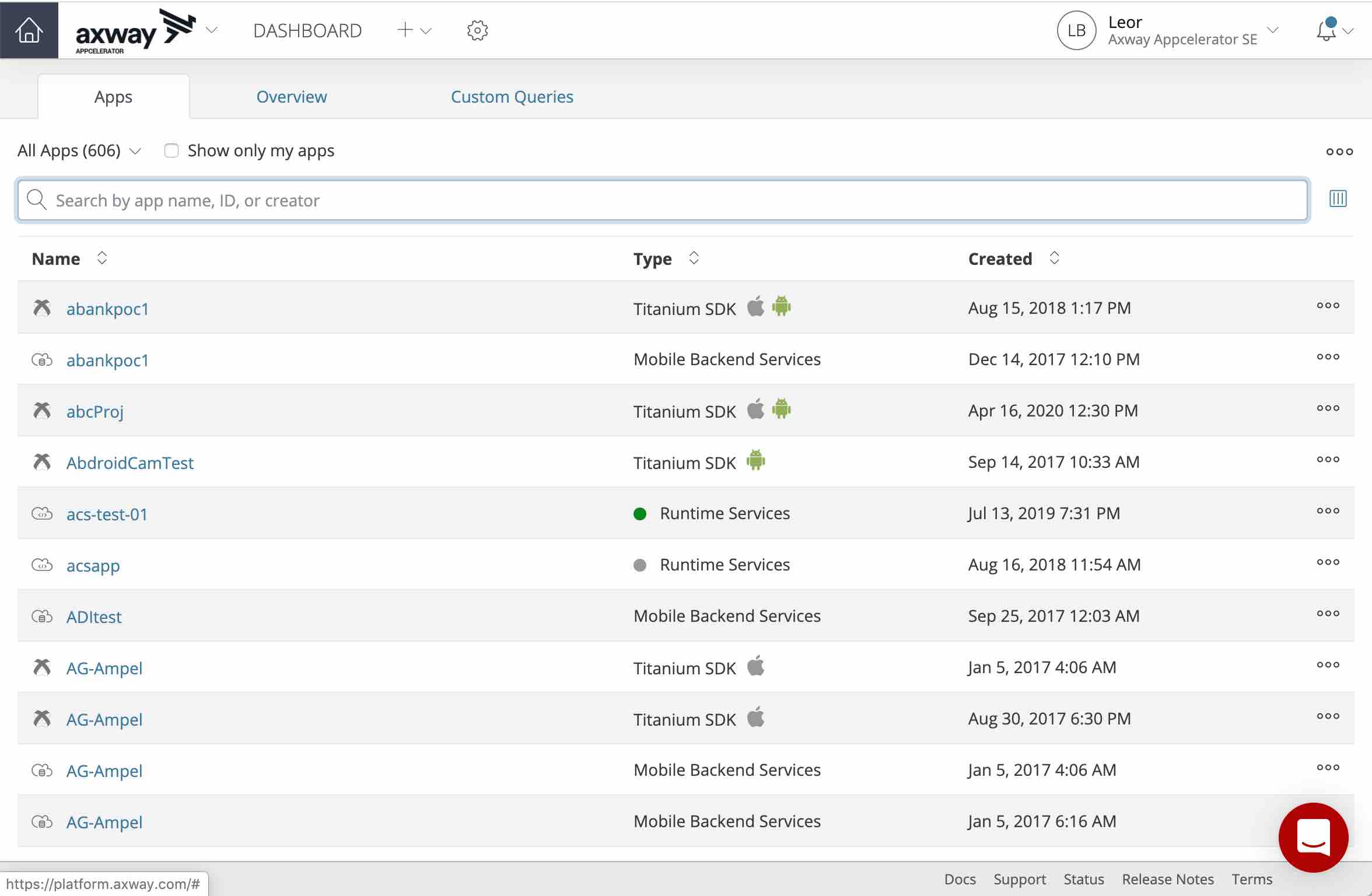Click the LB user avatar

pyautogui.click(x=1076, y=30)
